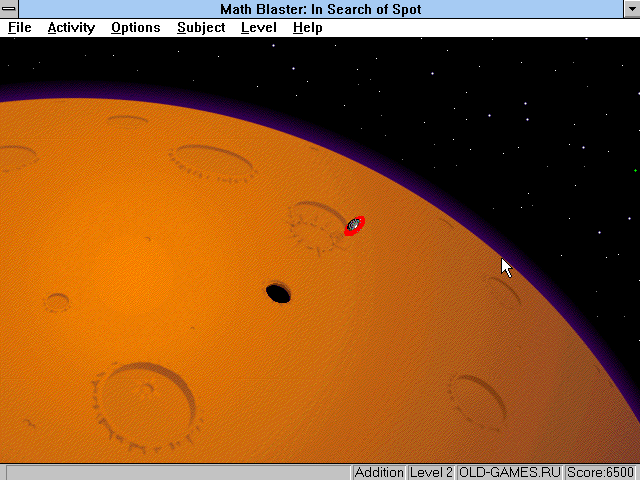Viewport: 640px width, 480px height.
Task: Click the OLD-GAMES.RU status bar label
Action: pyautogui.click(x=510, y=472)
